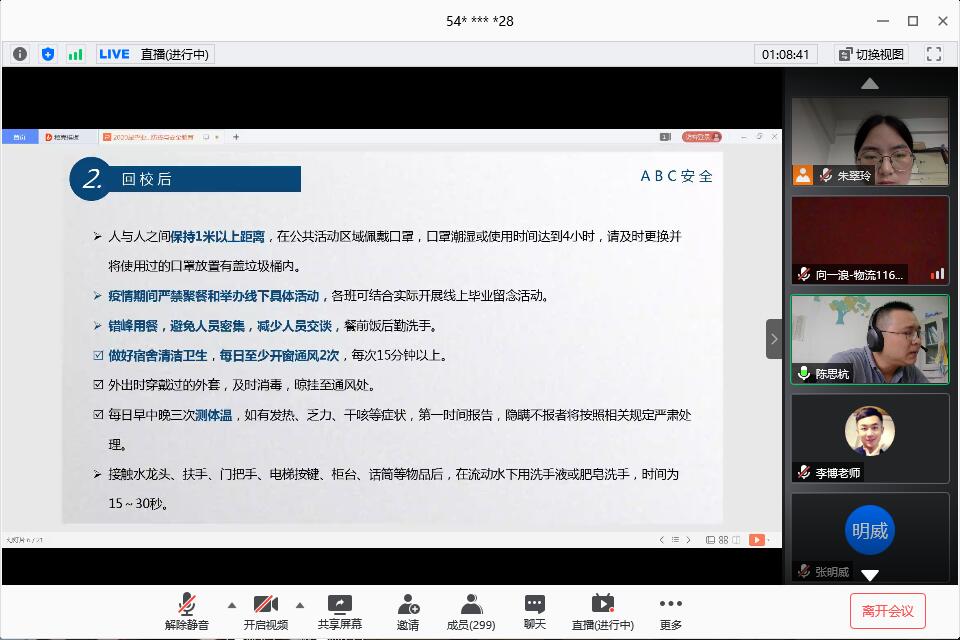The image size is (960, 640).
Task: Open the meeting info icon
Action: [x=20, y=54]
